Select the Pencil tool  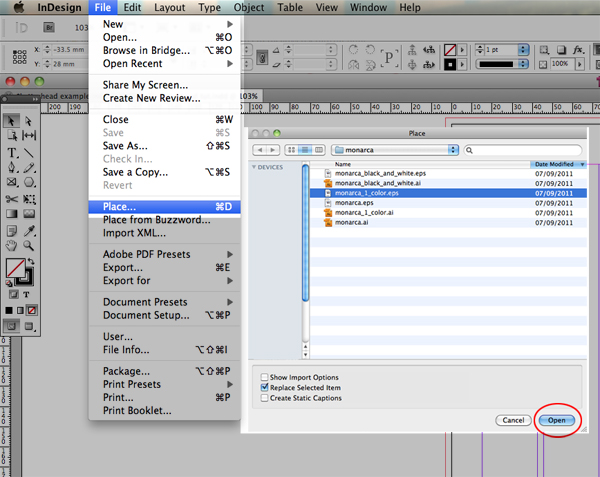(29, 168)
